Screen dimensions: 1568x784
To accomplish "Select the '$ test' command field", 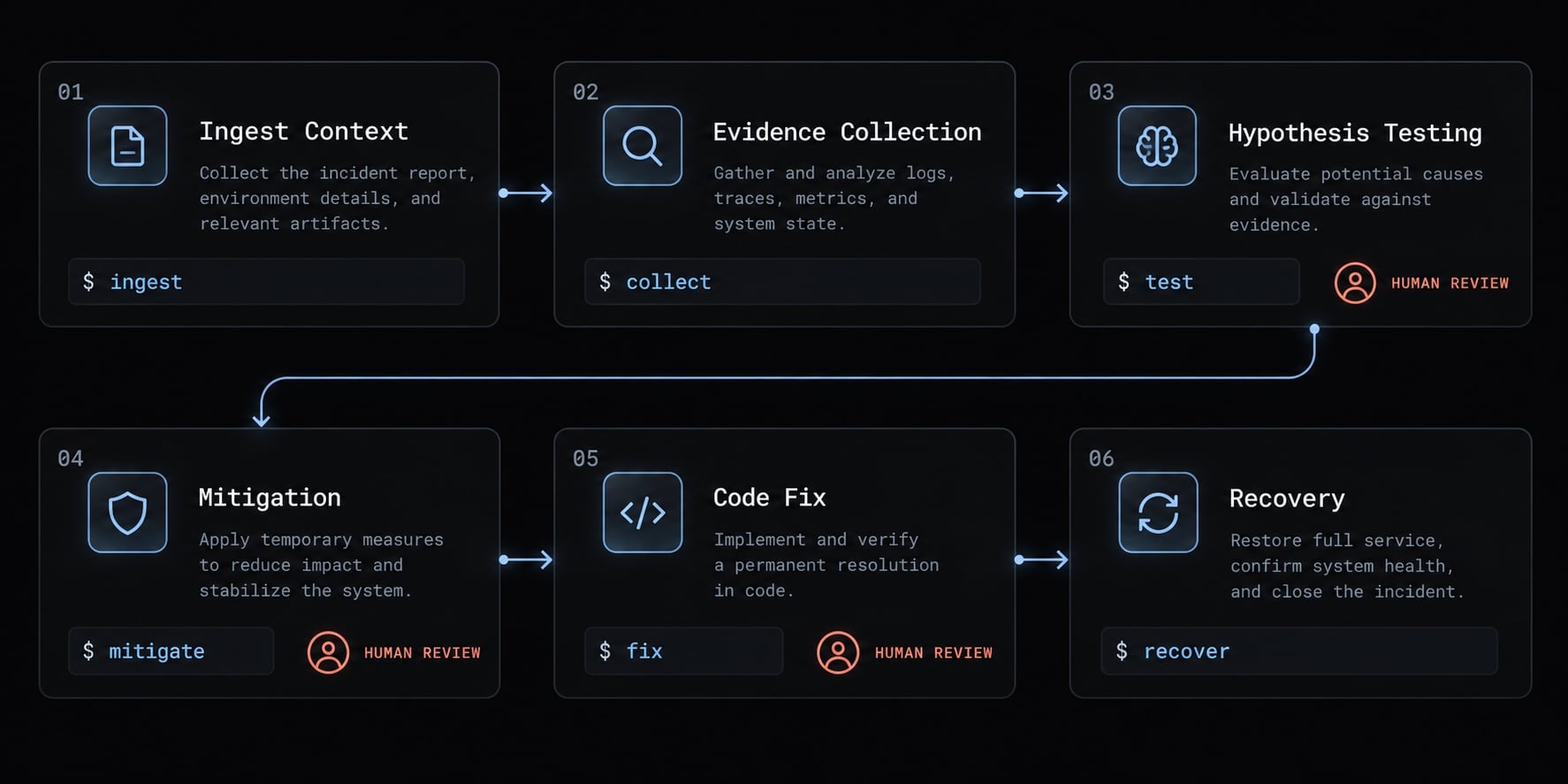I will click(1201, 282).
